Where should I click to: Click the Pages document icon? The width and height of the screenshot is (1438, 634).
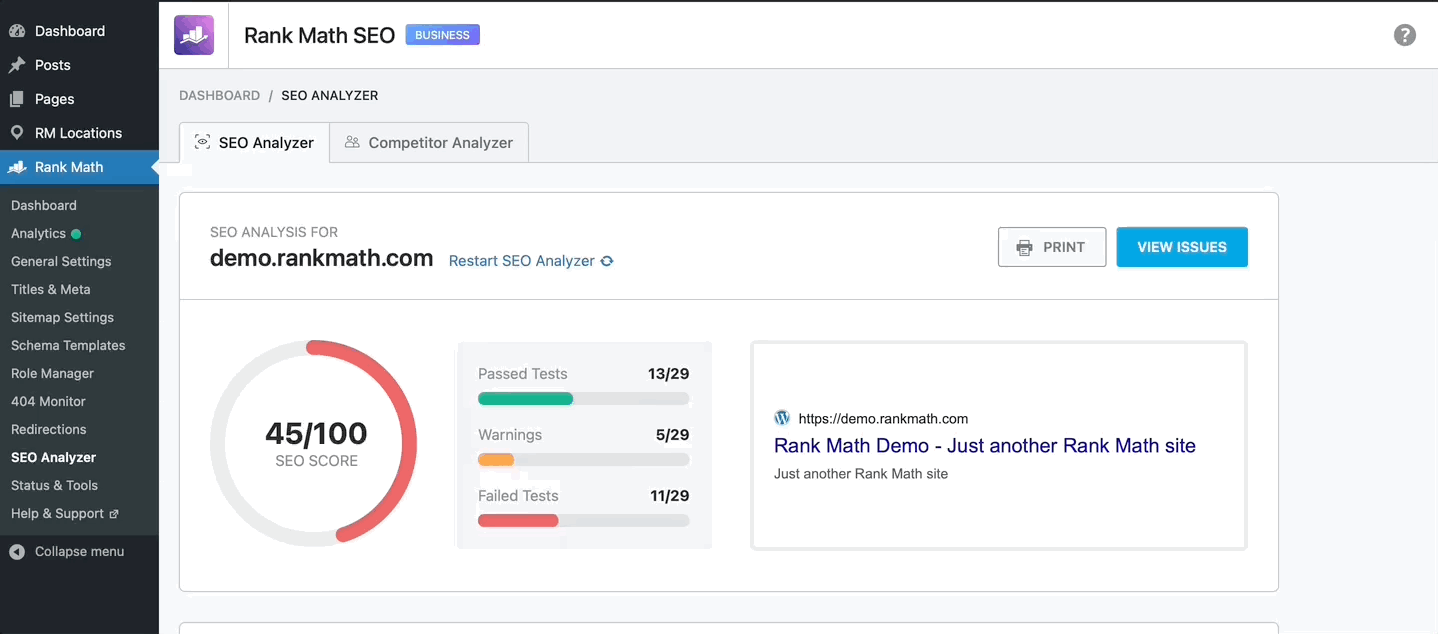pyautogui.click(x=17, y=99)
